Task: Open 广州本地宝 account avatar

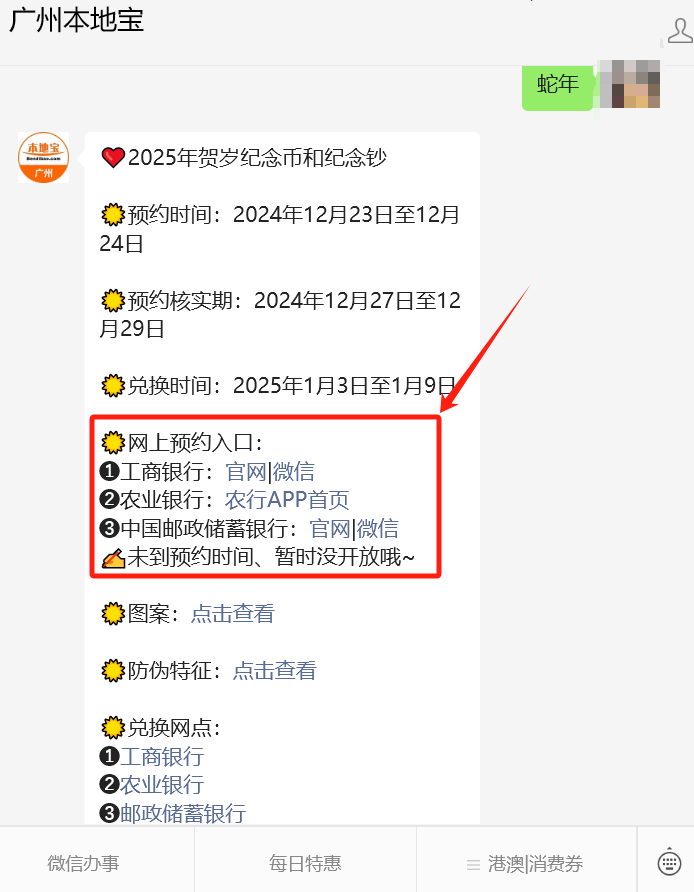Action: point(44,158)
